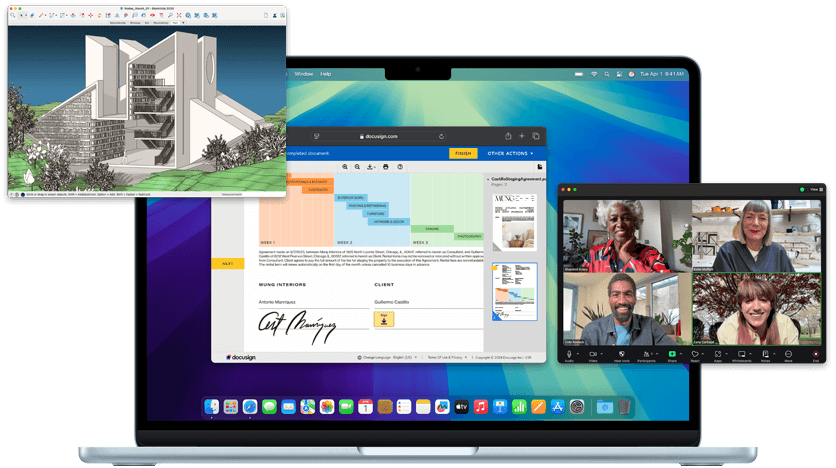Click the yellow Sign here tag
The width and height of the screenshot is (836, 468).
click(x=384, y=319)
